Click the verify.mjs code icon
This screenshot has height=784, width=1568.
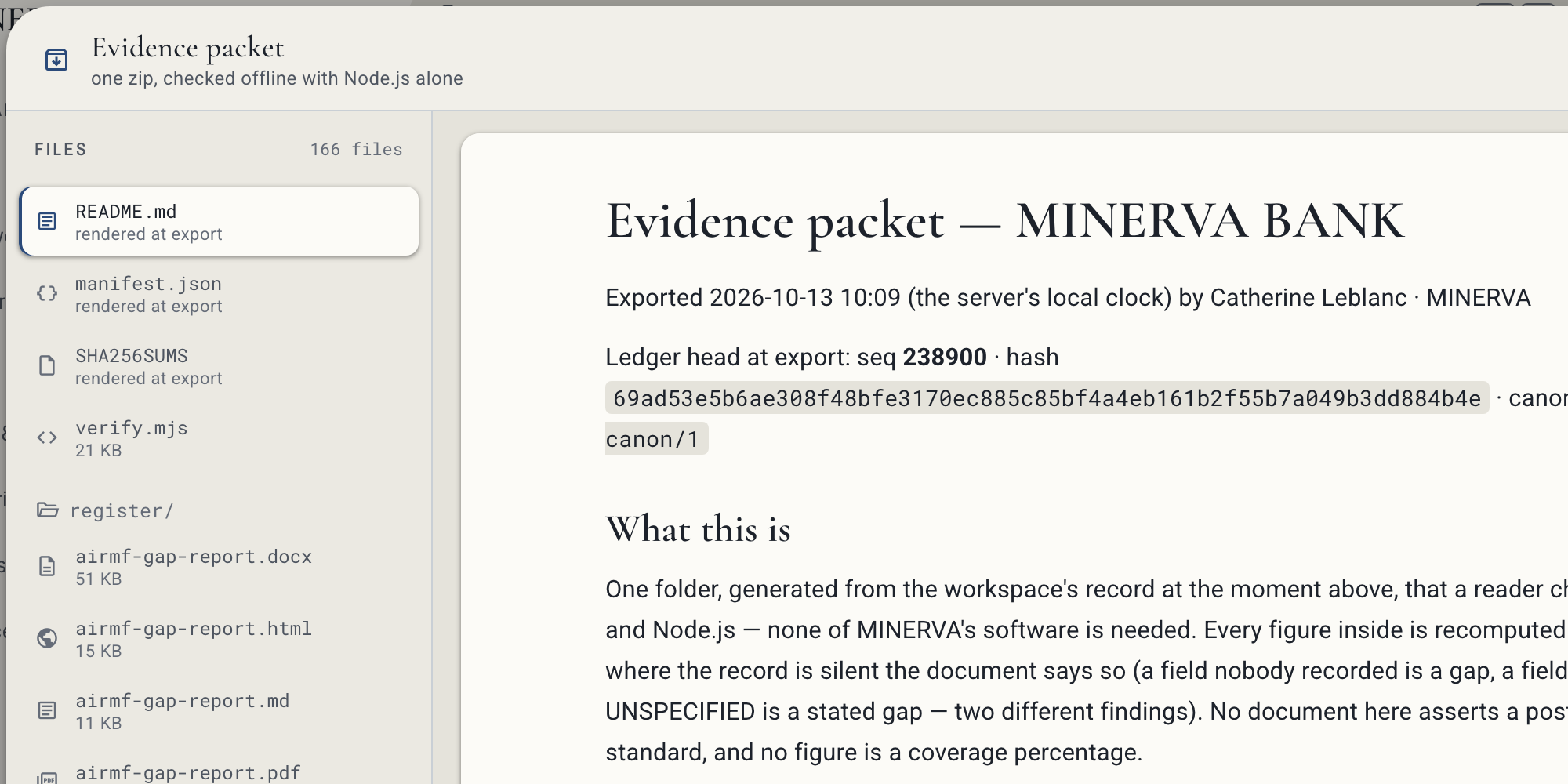[x=47, y=438]
